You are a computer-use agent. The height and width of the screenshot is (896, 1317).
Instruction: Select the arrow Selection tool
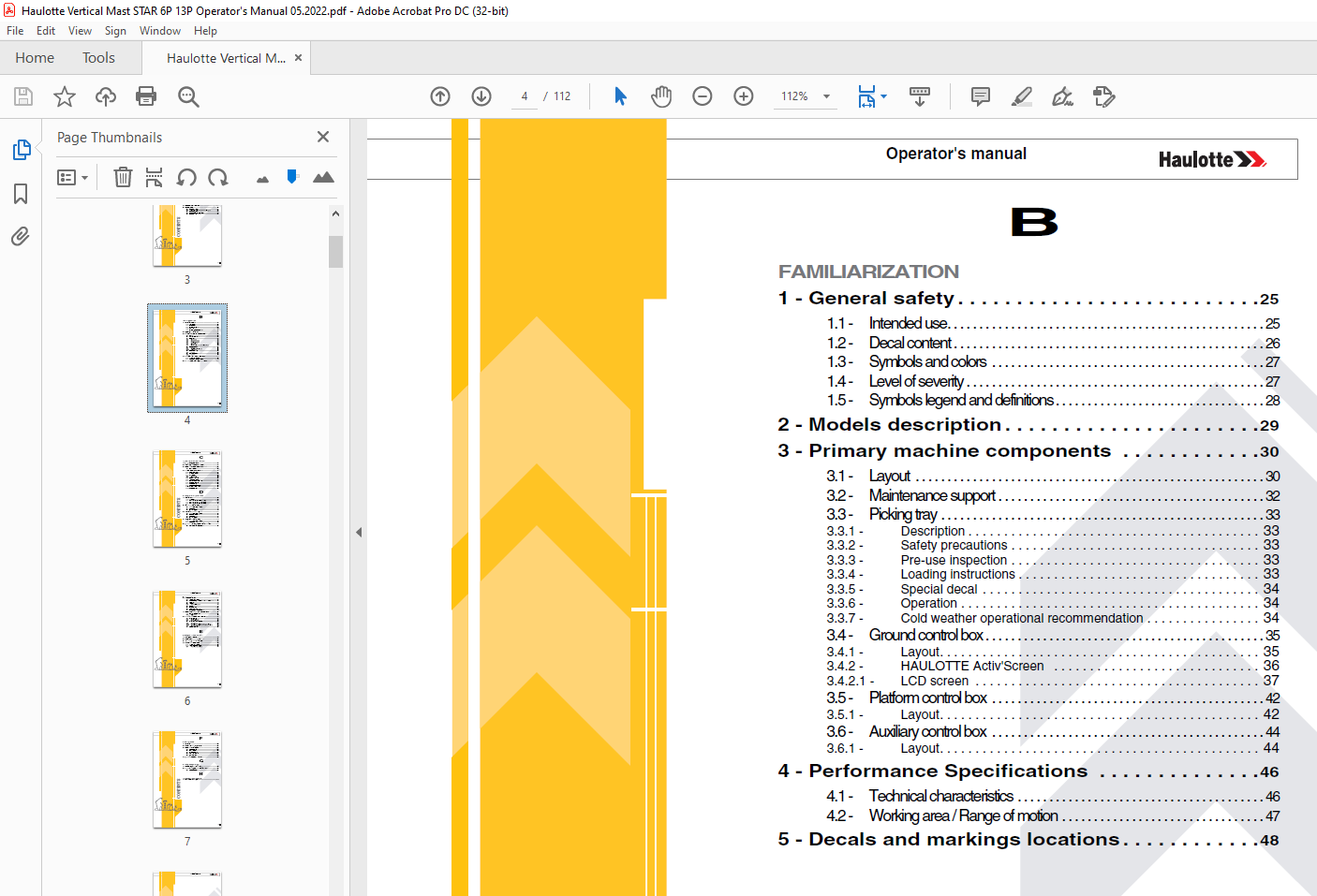(x=620, y=96)
